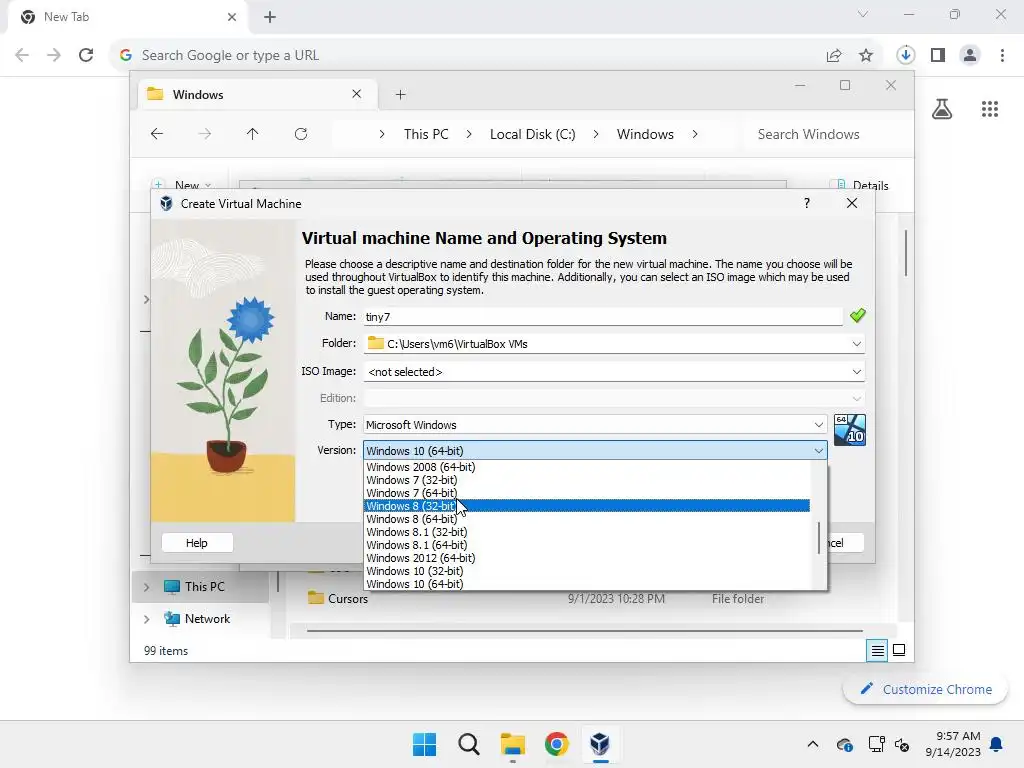The image size is (1024, 768).
Task: Select Windows 2008 (64-bit) version
Action: click(x=586, y=467)
